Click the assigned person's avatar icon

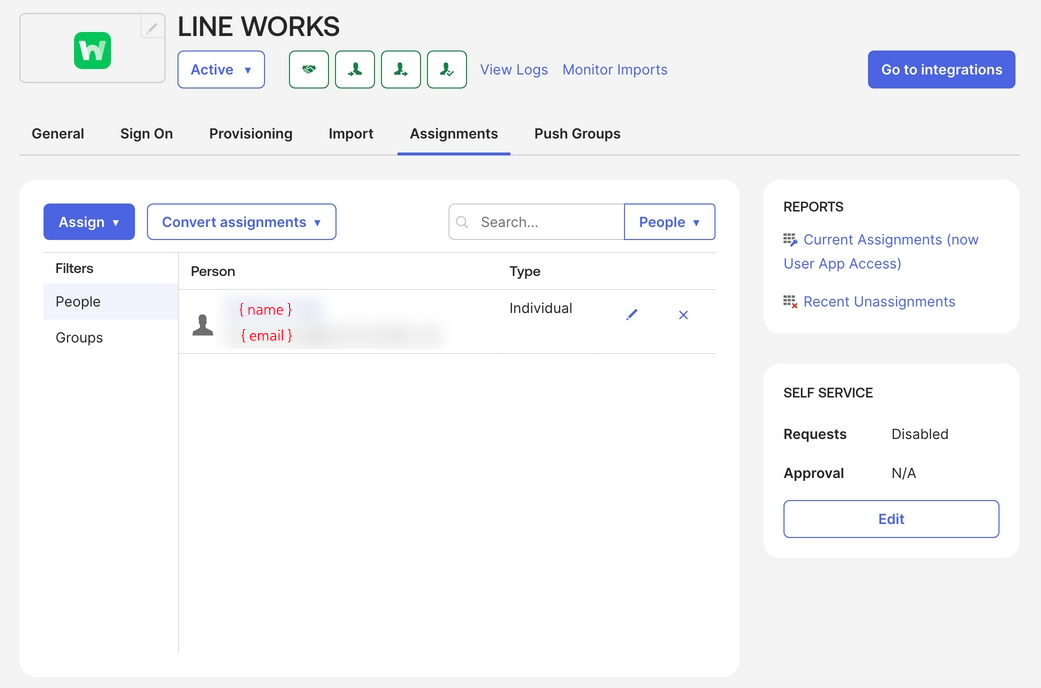coord(203,325)
